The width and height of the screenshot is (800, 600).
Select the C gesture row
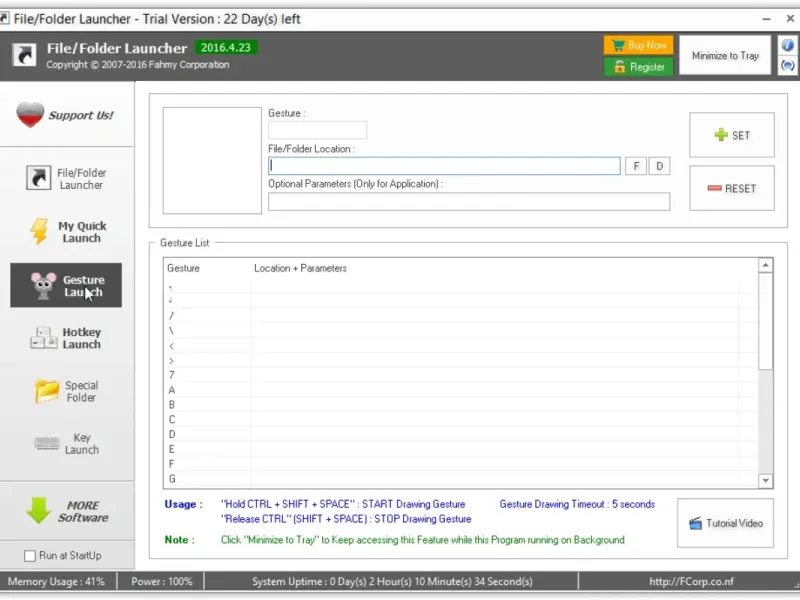pos(462,419)
